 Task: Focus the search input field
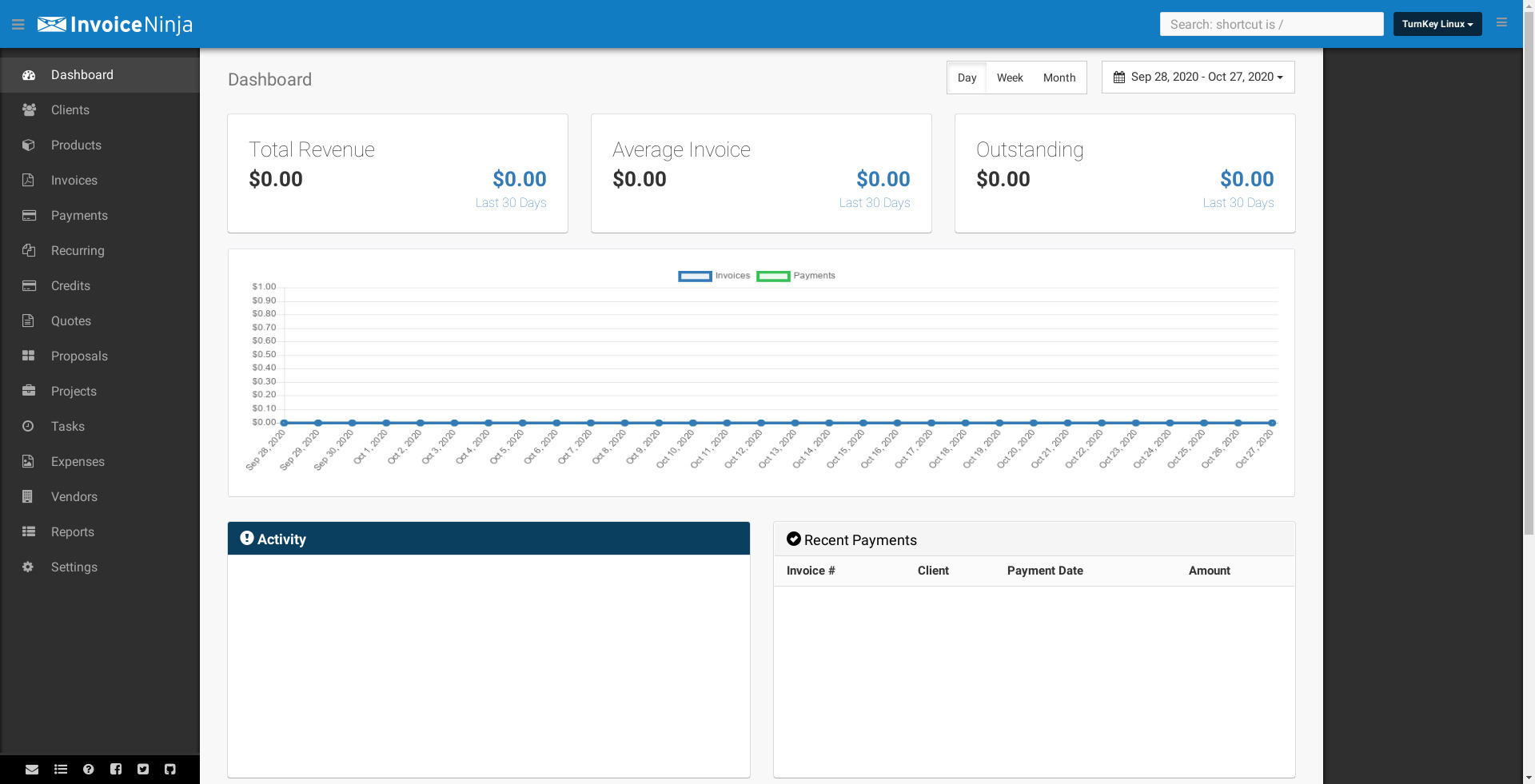click(1271, 24)
